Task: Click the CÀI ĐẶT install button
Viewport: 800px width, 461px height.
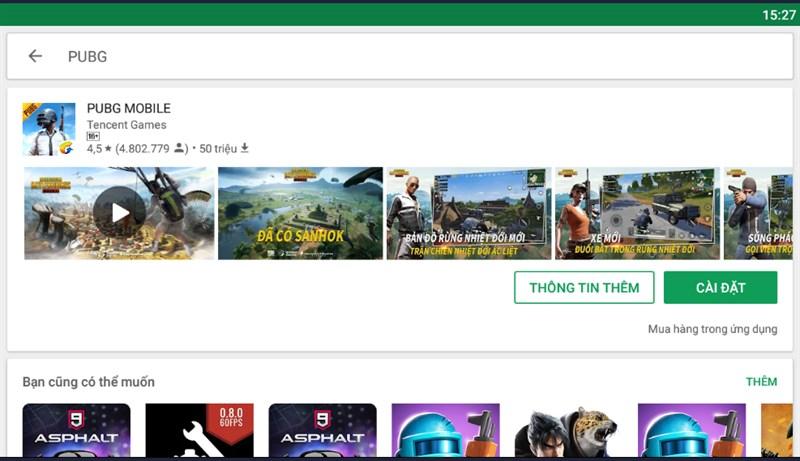Action: point(720,287)
